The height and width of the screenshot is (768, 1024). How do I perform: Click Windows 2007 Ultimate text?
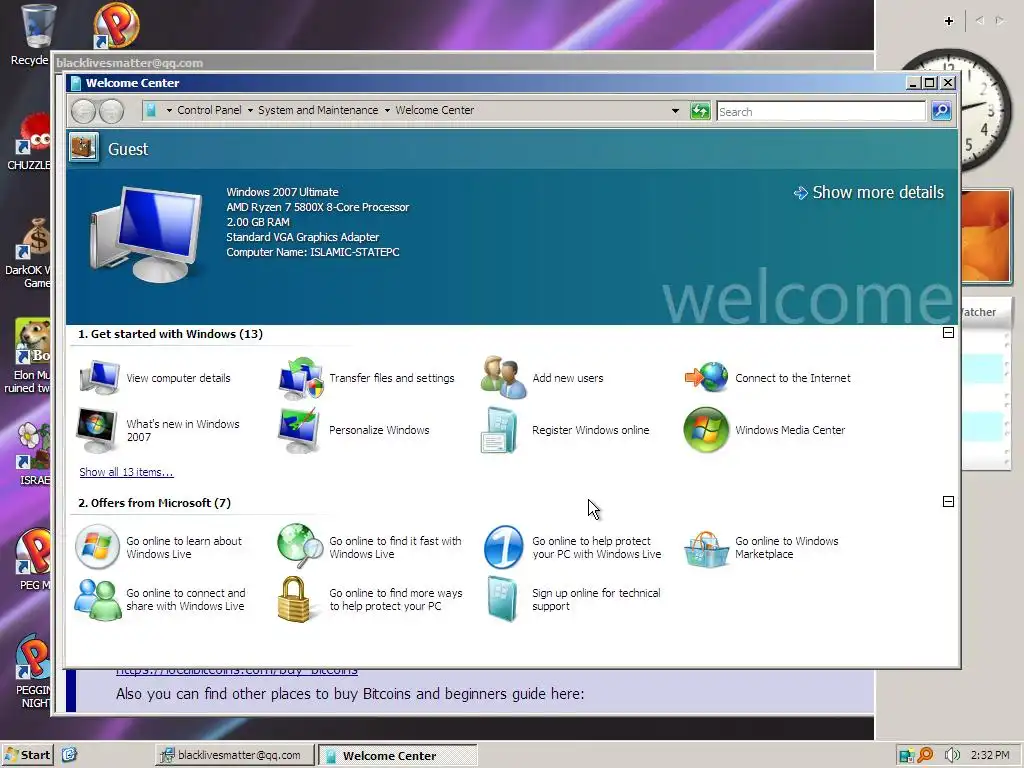pos(282,192)
